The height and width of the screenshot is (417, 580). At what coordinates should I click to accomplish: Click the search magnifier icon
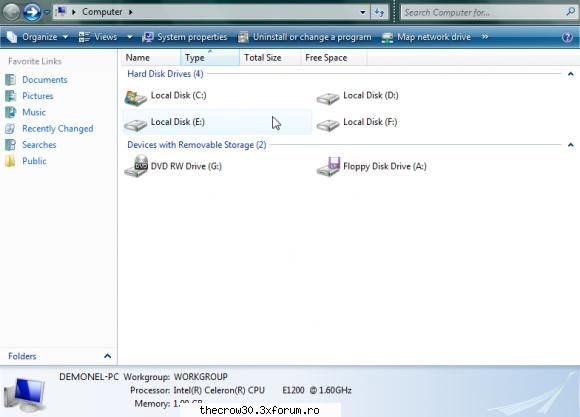pos(570,12)
